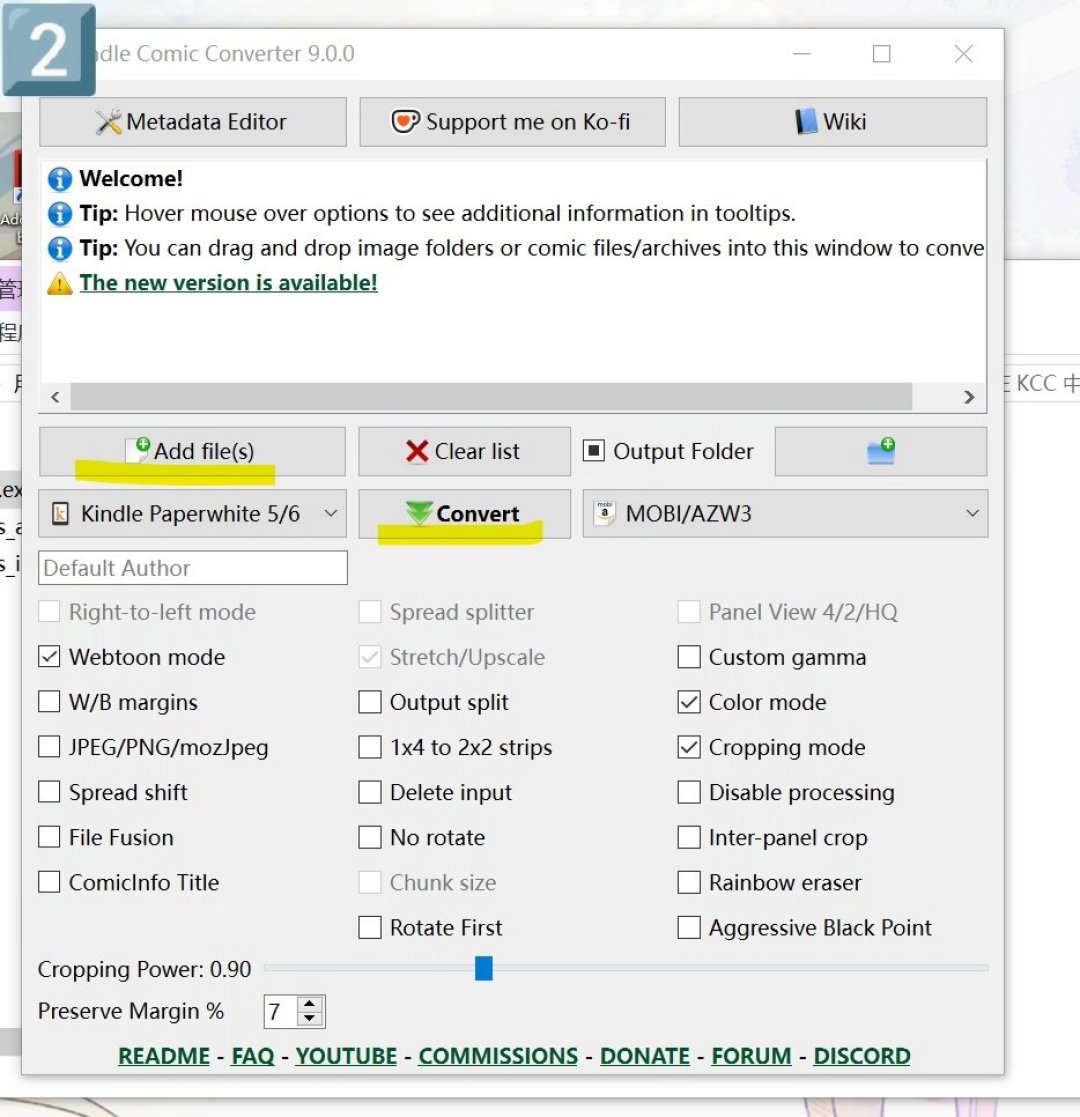The image size is (1080, 1117).
Task: Open the Metadata Editor
Action: click(x=192, y=122)
